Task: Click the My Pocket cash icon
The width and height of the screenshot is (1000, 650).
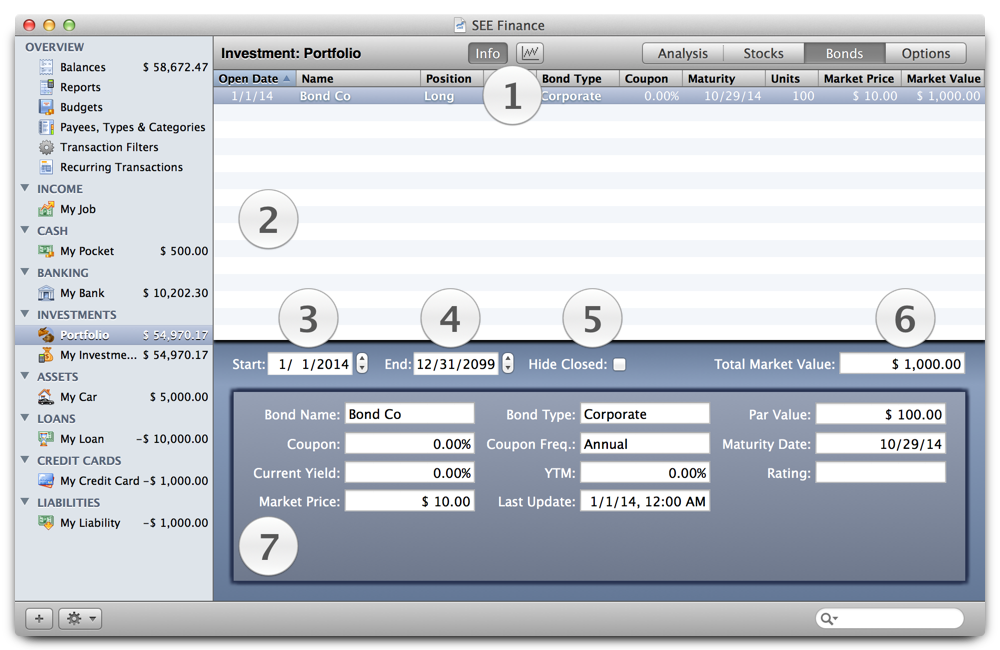Action: click(46, 251)
